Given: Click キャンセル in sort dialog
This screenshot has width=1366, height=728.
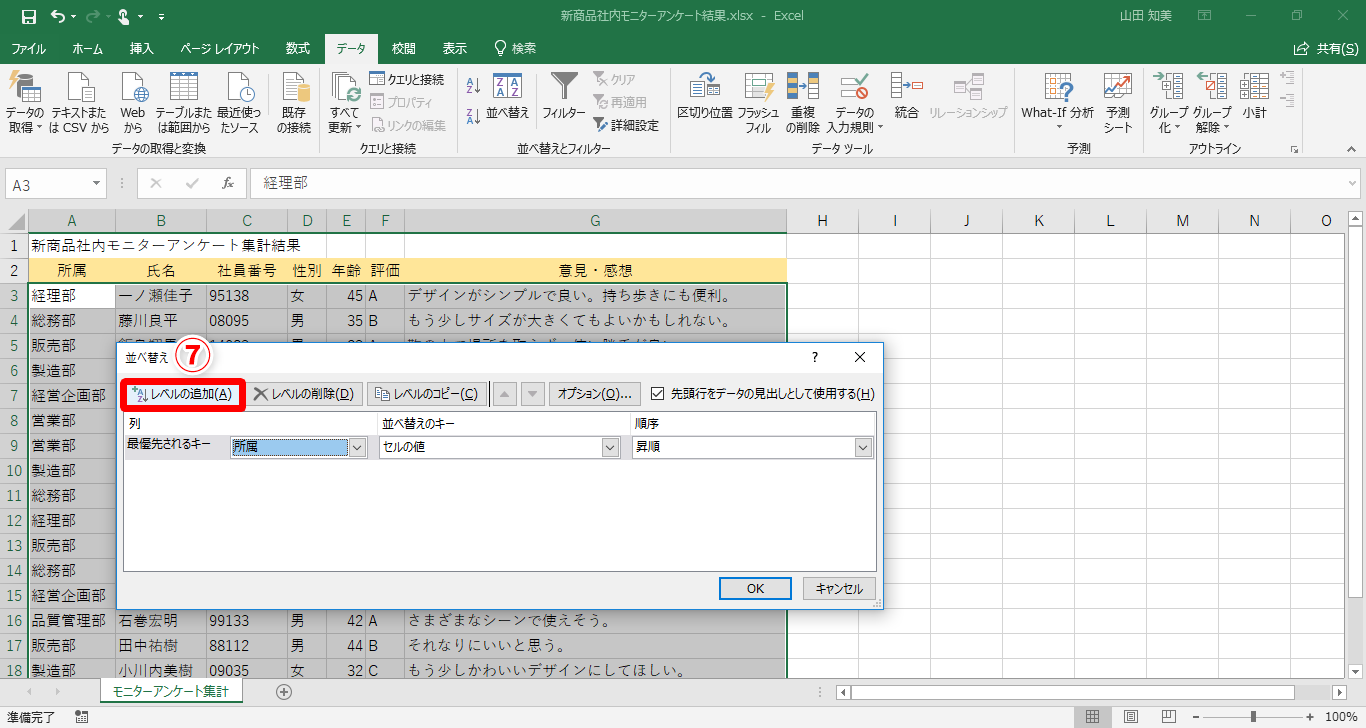Looking at the screenshot, I should point(839,588).
